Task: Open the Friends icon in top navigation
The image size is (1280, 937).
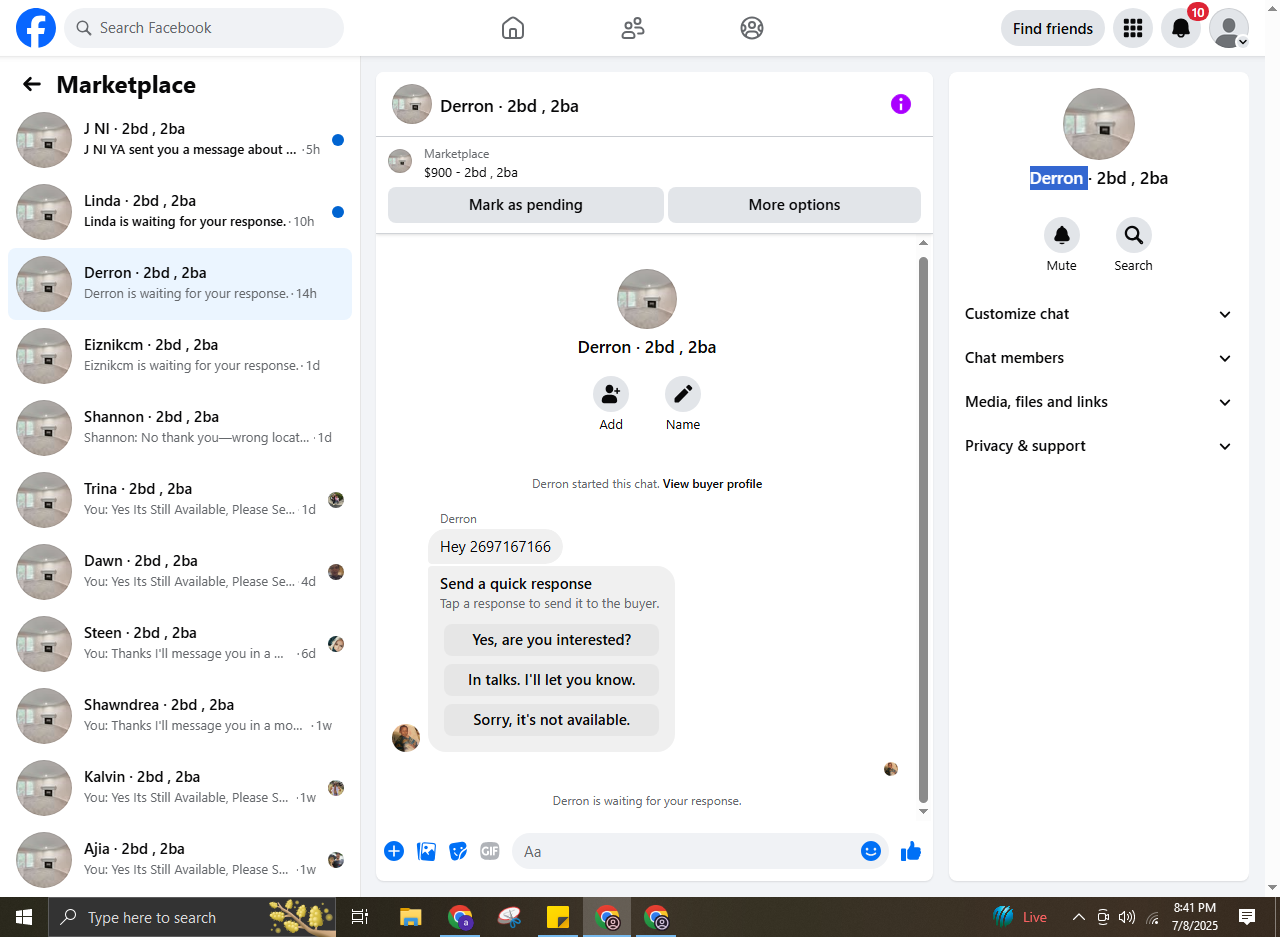Action: 633,28
